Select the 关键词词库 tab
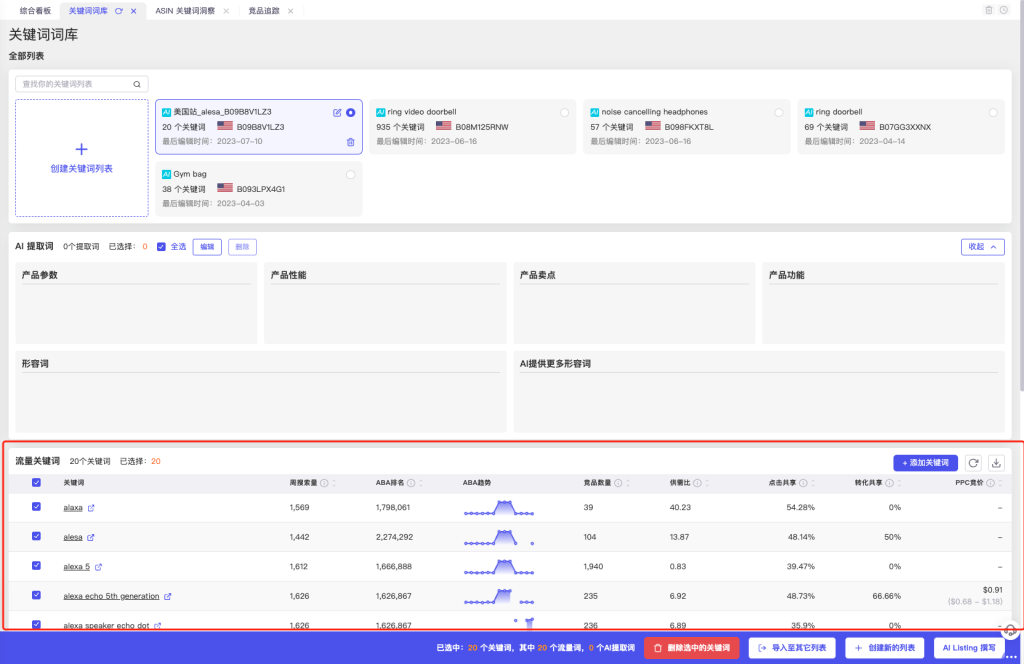Image resolution: width=1024 pixels, height=664 pixels. tap(88, 11)
